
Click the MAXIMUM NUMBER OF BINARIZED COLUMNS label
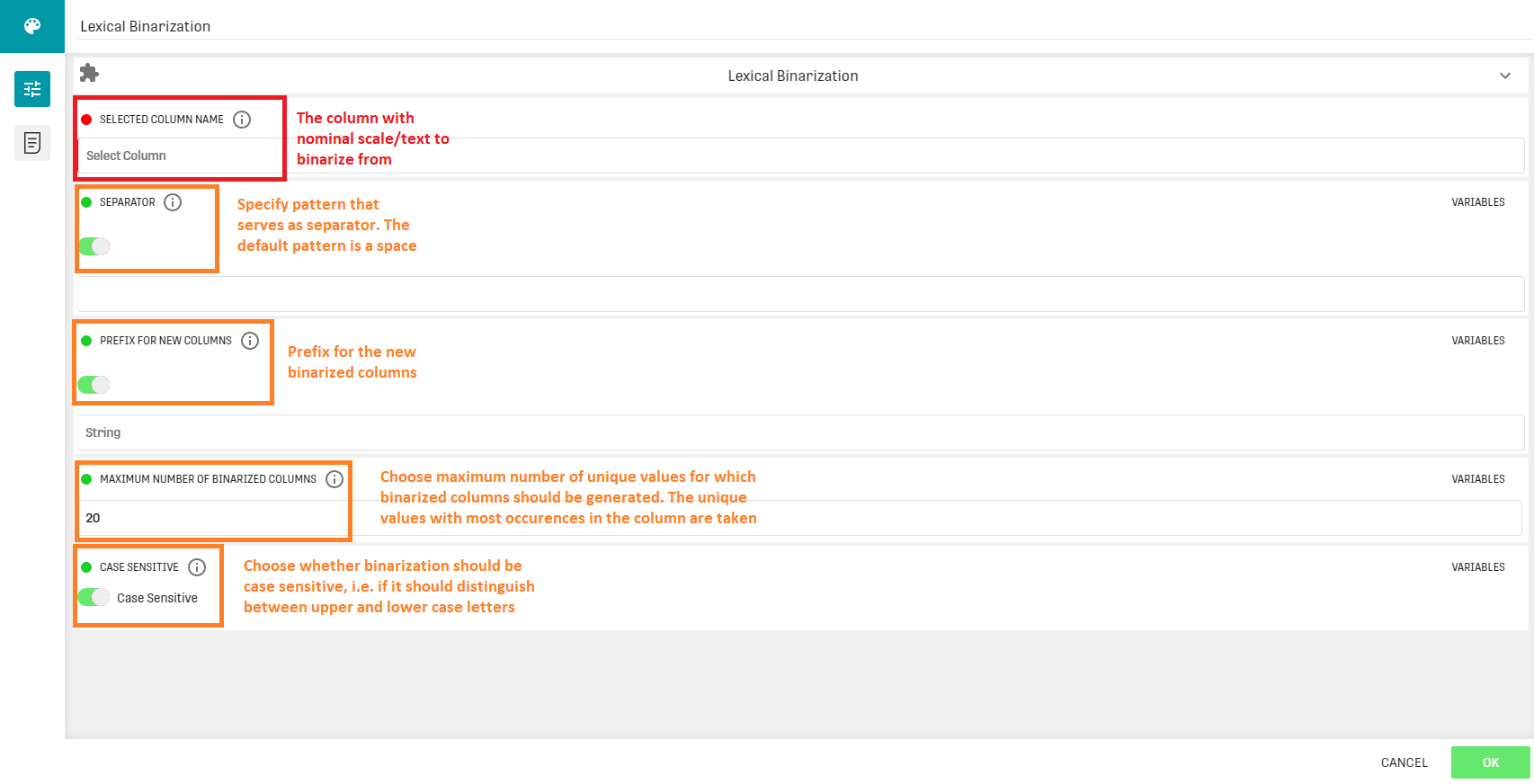pyautogui.click(x=208, y=479)
